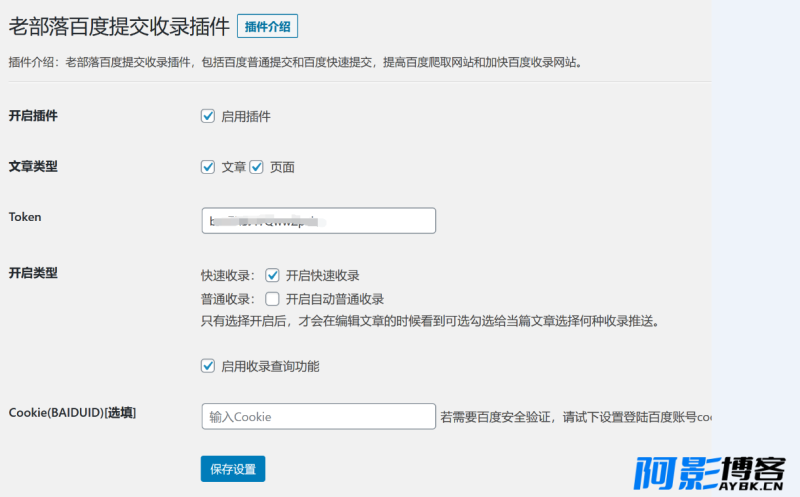Image resolution: width=800 pixels, height=497 pixels.
Task: Focus the 输入Cookie input field
Action: click(318, 416)
